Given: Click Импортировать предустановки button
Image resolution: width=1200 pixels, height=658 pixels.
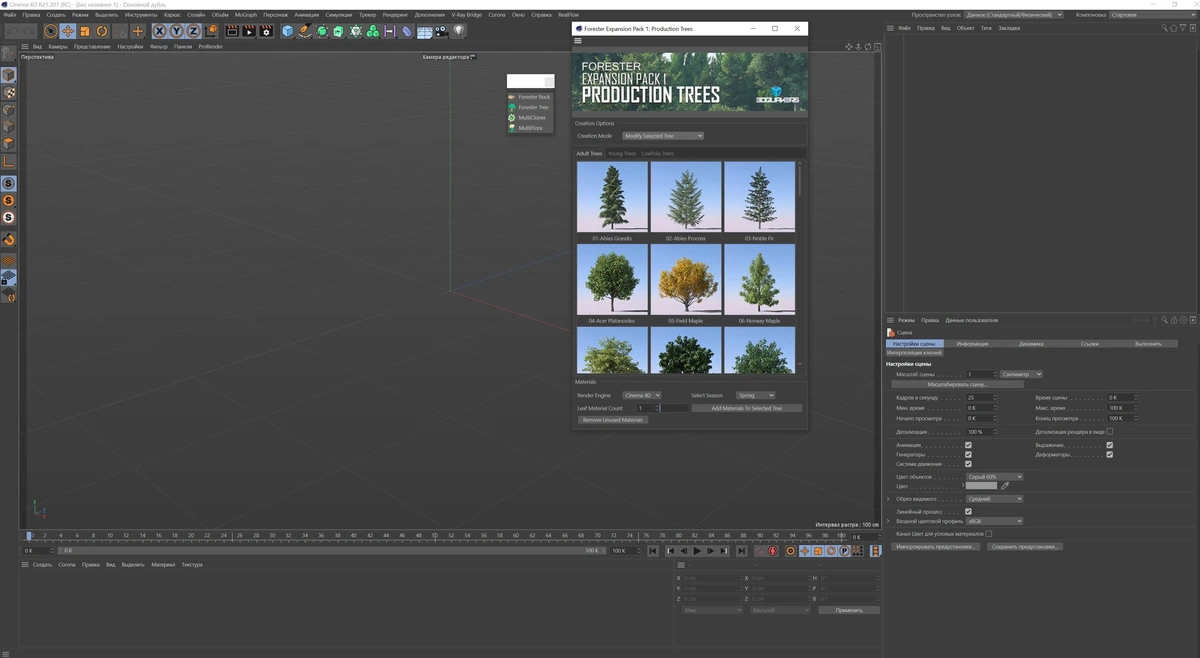Looking at the screenshot, I should click(x=936, y=547).
